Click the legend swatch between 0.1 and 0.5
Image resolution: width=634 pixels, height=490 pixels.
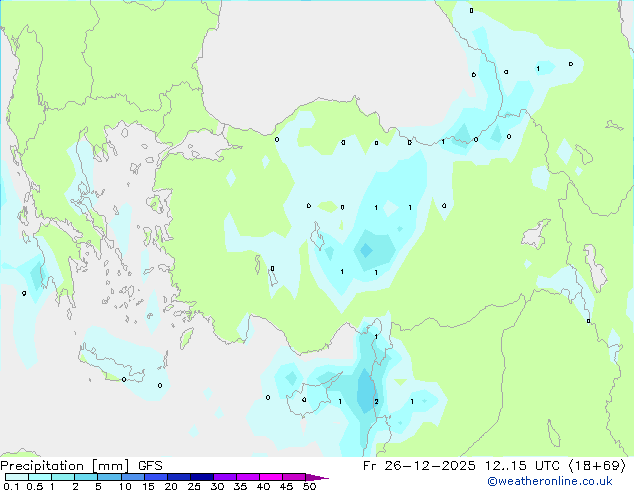pyautogui.click(x=17, y=477)
